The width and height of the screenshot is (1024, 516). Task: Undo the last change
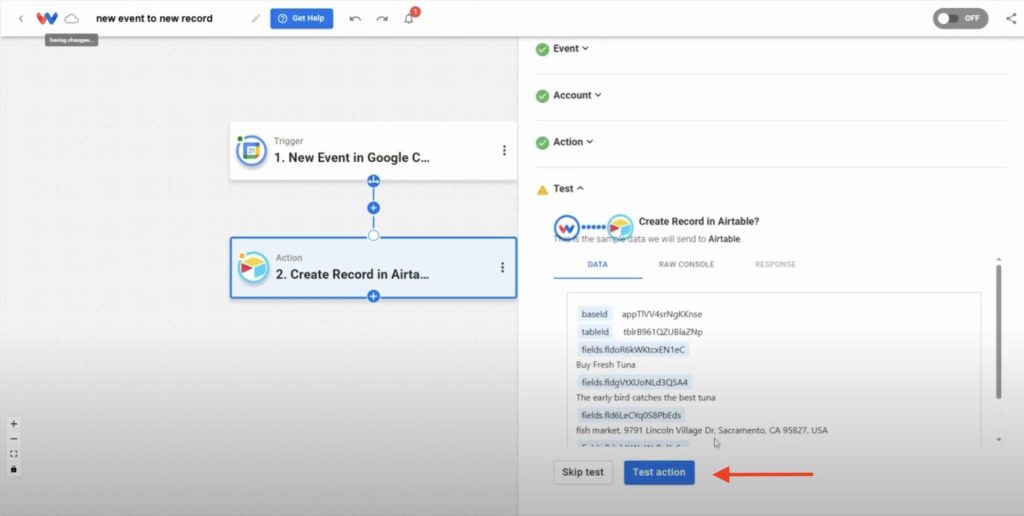click(355, 18)
